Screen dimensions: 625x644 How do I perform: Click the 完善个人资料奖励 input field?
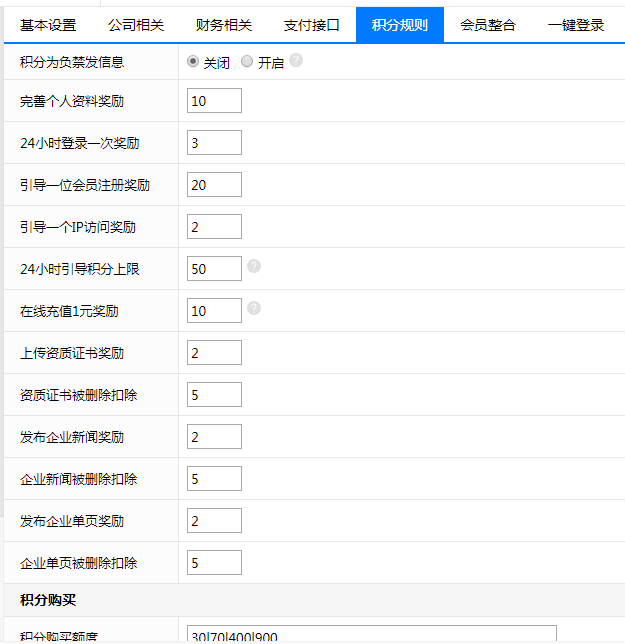(x=214, y=101)
